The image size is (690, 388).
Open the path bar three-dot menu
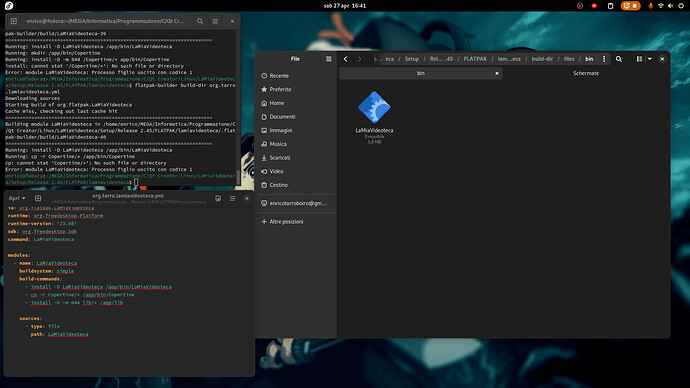(604, 59)
